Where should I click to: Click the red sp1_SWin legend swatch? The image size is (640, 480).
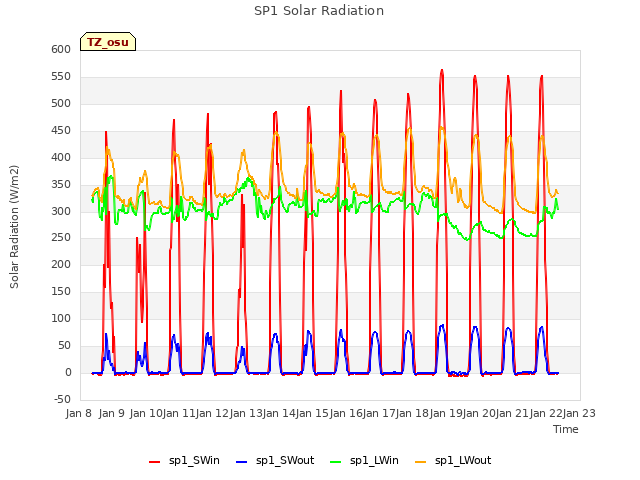tap(155, 462)
